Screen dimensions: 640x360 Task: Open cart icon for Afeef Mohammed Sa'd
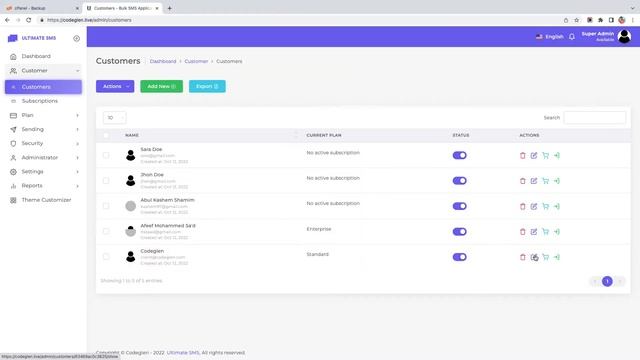click(545, 231)
